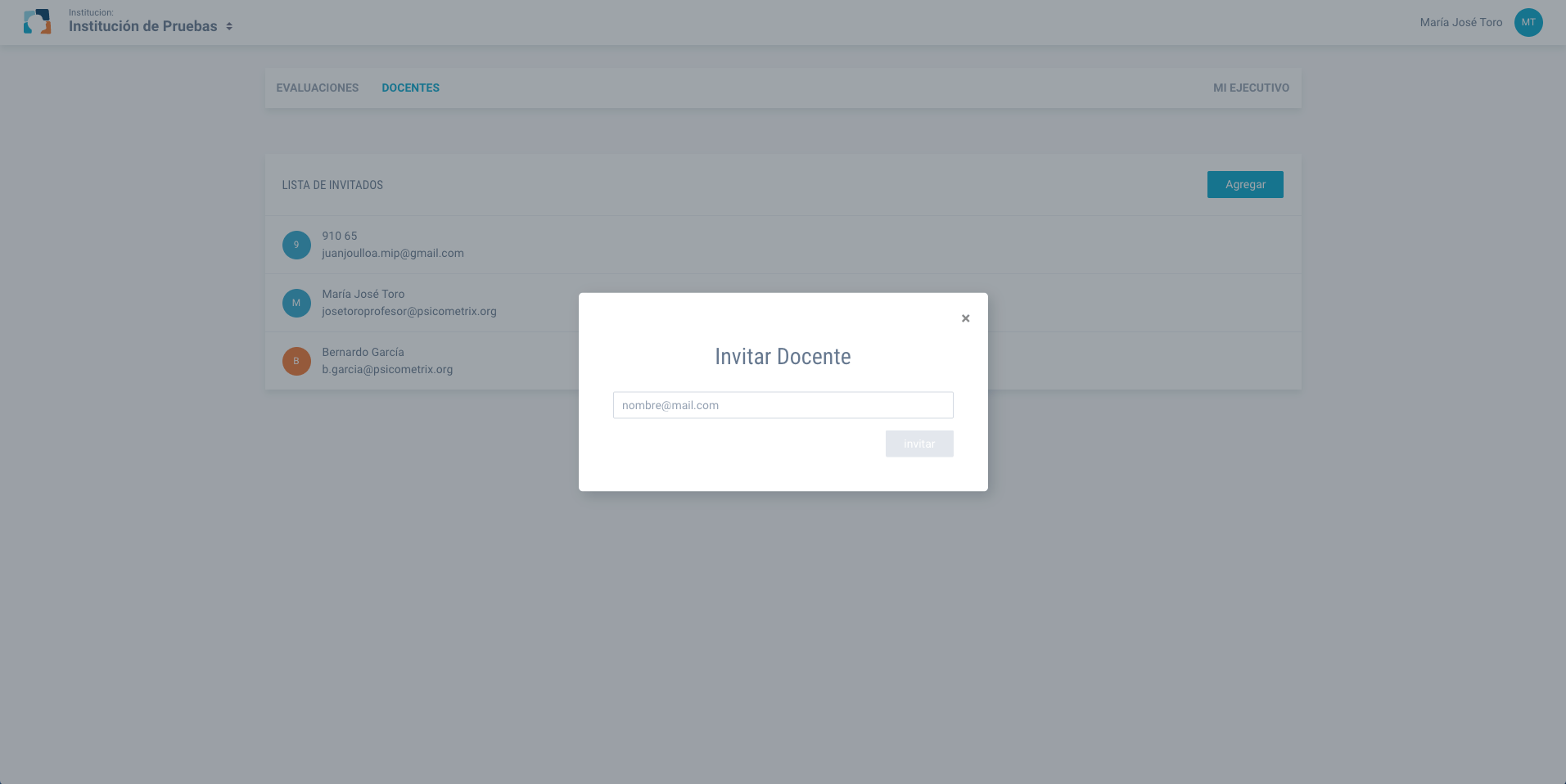The height and width of the screenshot is (784, 1566).
Task: Open the Mi Ejecutivo tab
Action: coord(1250,88)
